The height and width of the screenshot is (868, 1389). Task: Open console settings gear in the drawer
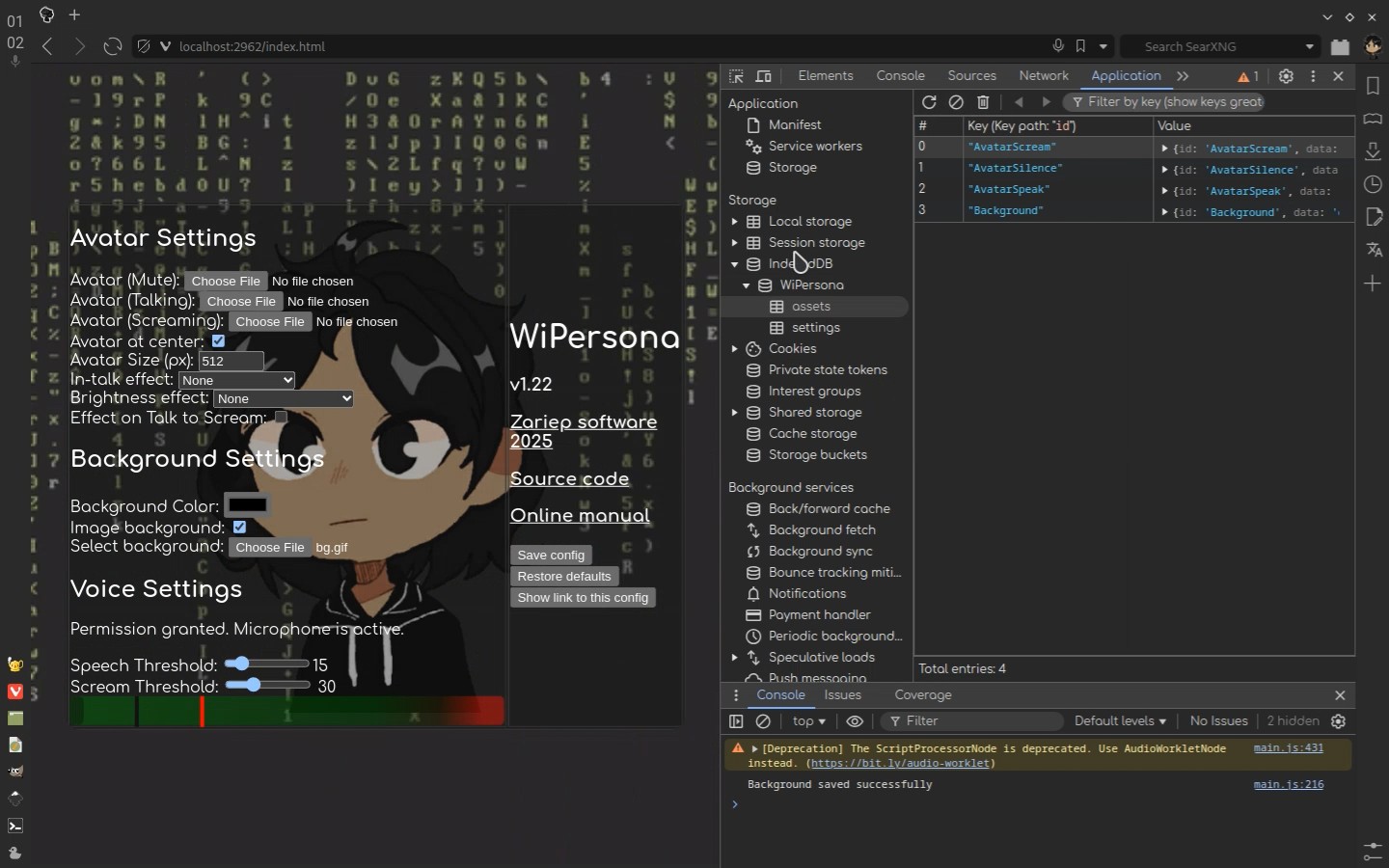(x=1338, y=721)
